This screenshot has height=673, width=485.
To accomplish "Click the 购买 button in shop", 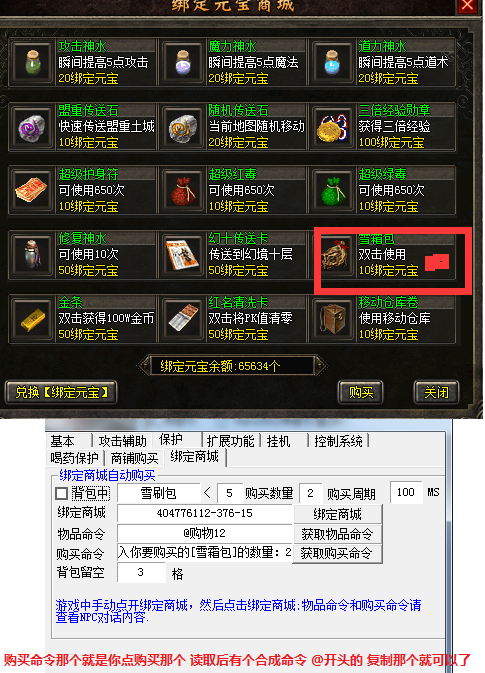I will 360,392.
